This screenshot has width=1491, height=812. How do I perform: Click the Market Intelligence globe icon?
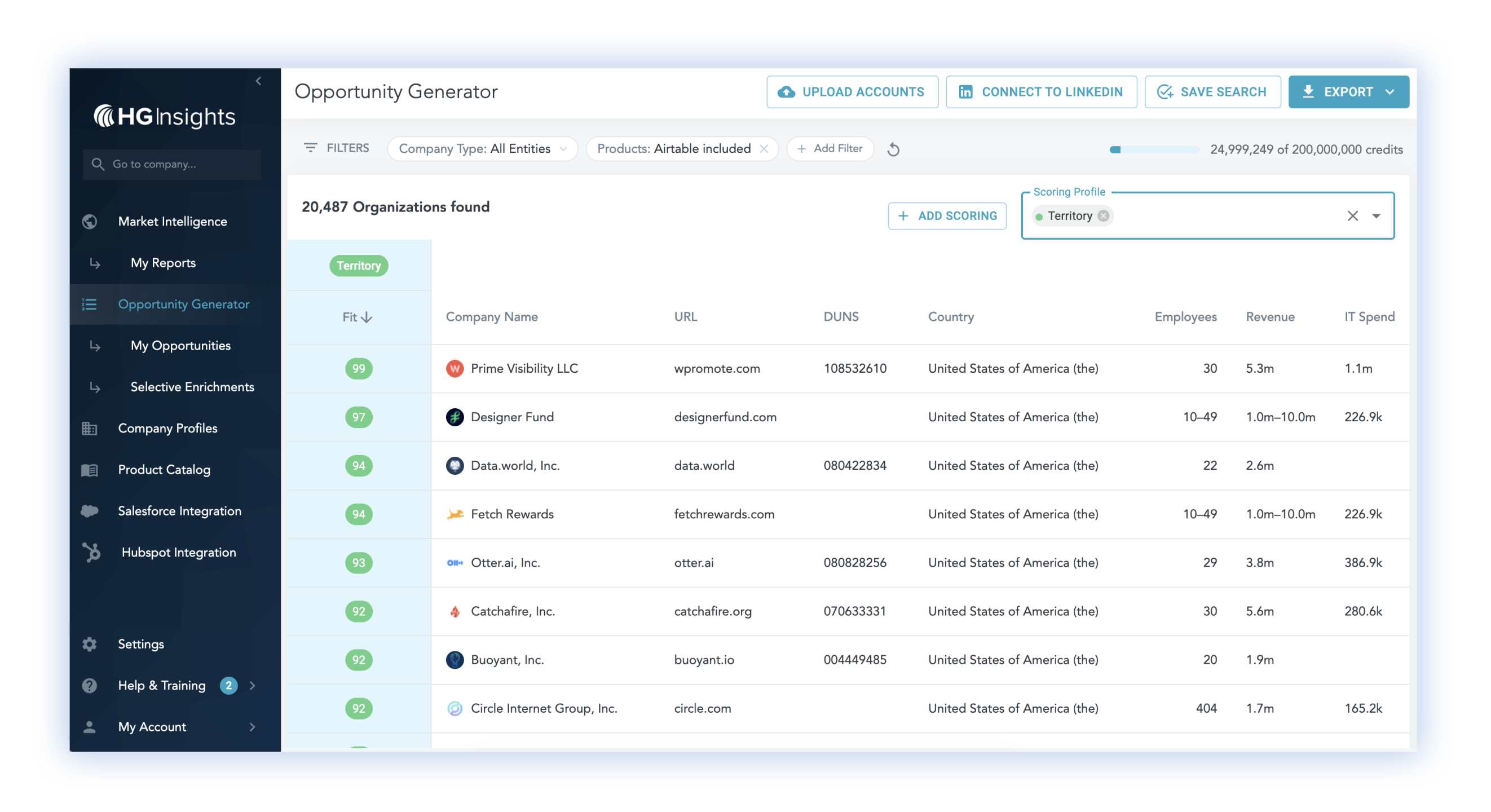pos(89,222)
